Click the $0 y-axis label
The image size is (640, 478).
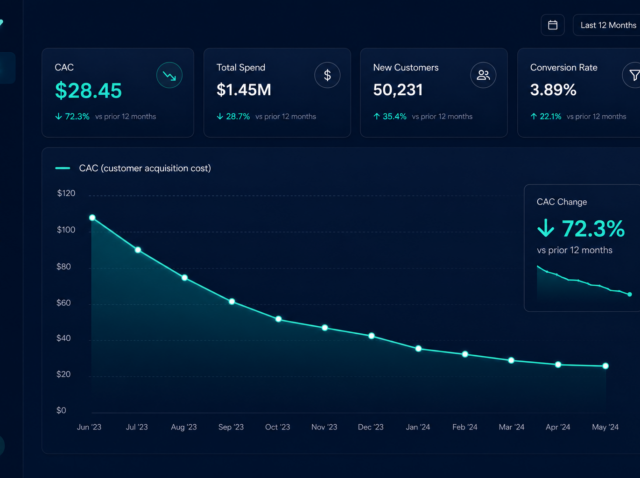61,410
